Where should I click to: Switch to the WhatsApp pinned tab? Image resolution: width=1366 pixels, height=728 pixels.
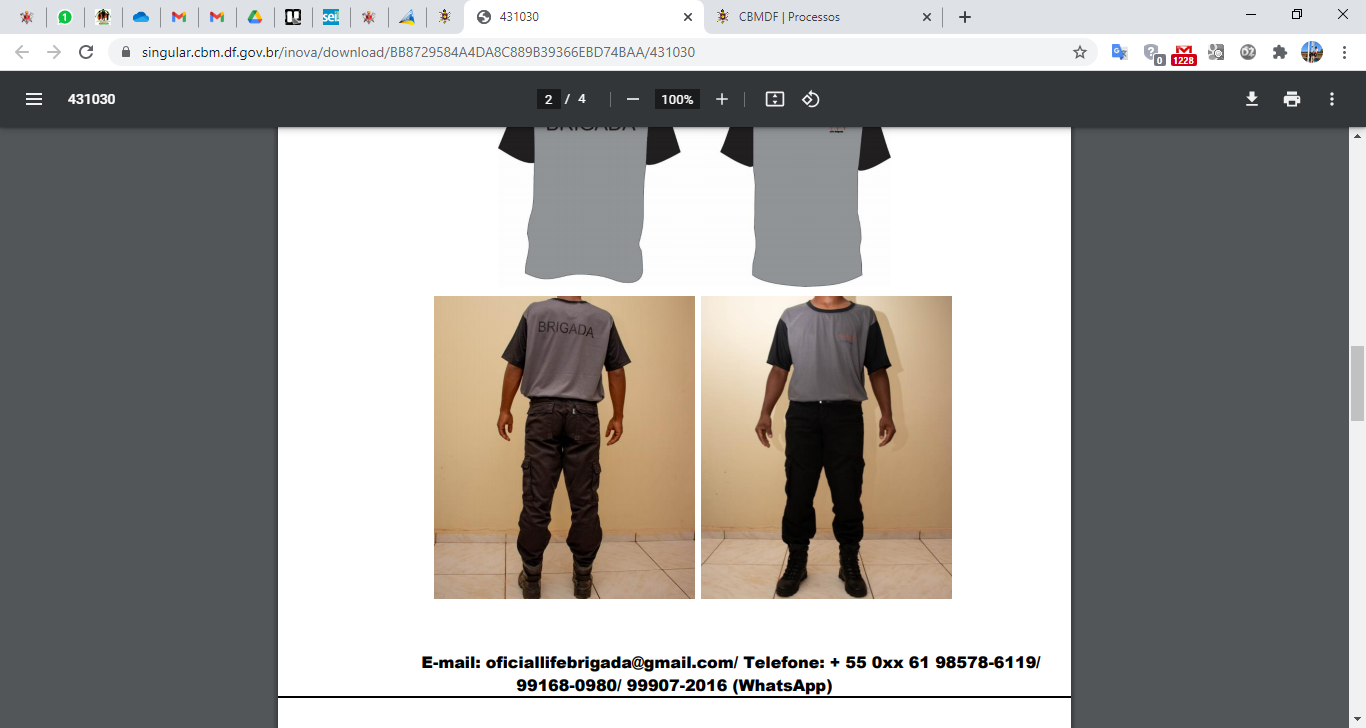tap(65, 17)
